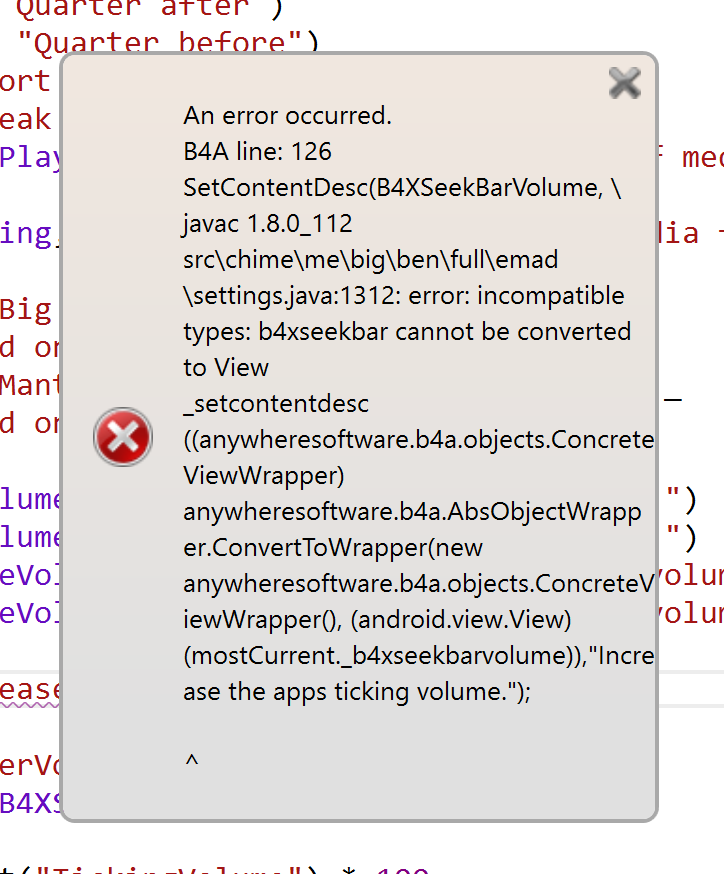The image size is (724, 874).
Task: Select the "B4A line: 126" text
Action: point(257,152)
